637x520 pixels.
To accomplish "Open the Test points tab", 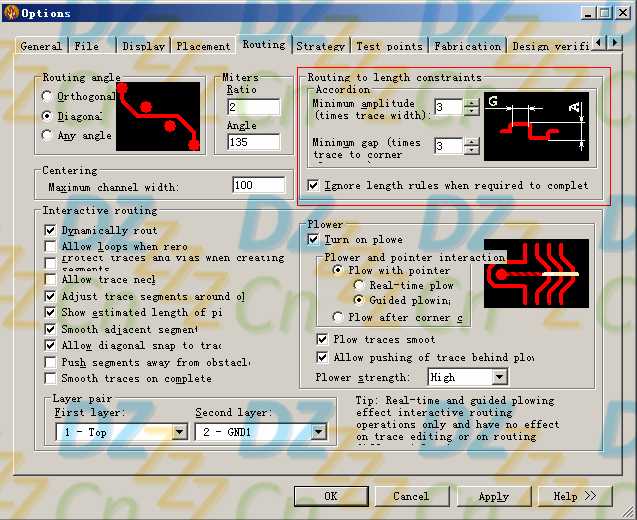I will pos(390,46).
